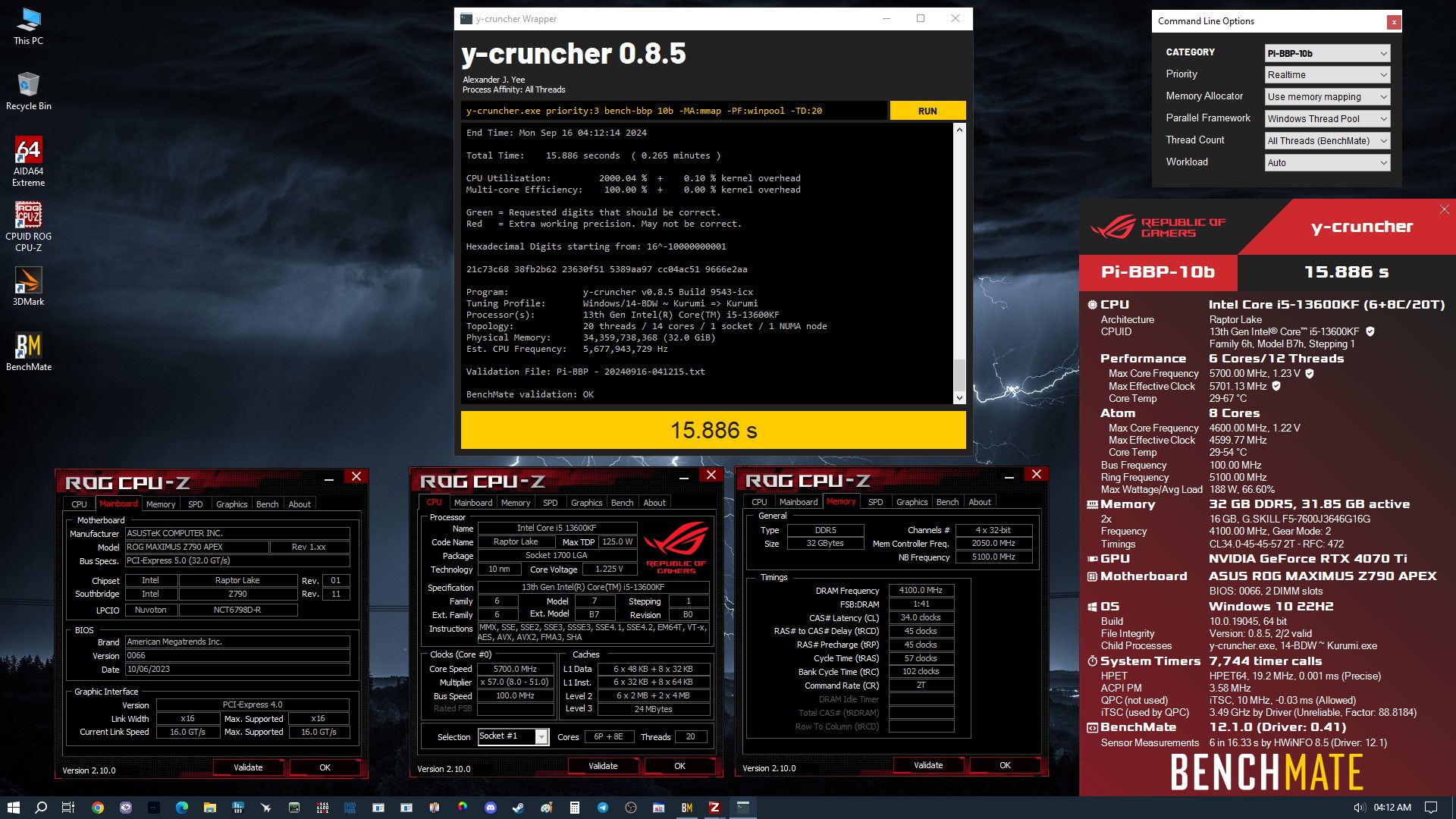1456x819 pixels.
Task: Click the shield beside Max Effective Clock 5701.13 MHz
Action: click(1276, 386)
